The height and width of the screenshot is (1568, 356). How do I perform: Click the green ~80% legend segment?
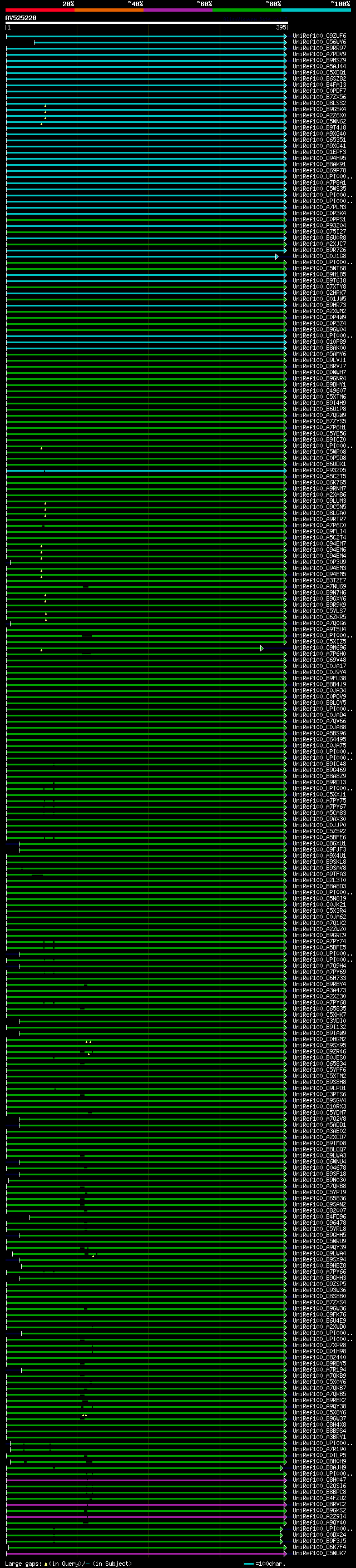tap(247, 10)
